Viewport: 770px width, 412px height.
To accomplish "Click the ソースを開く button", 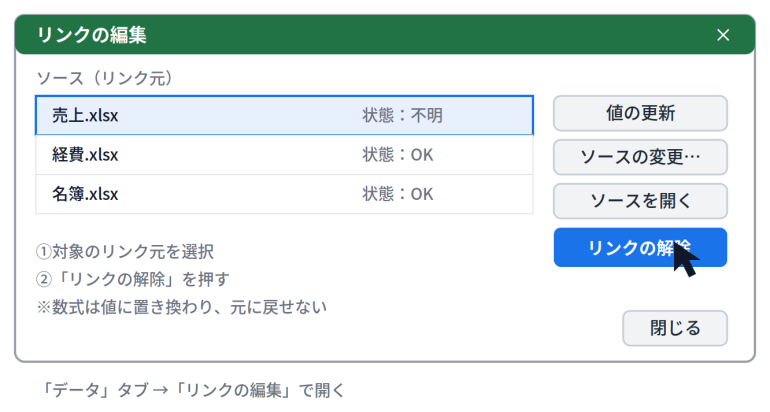I will (640, 201).
